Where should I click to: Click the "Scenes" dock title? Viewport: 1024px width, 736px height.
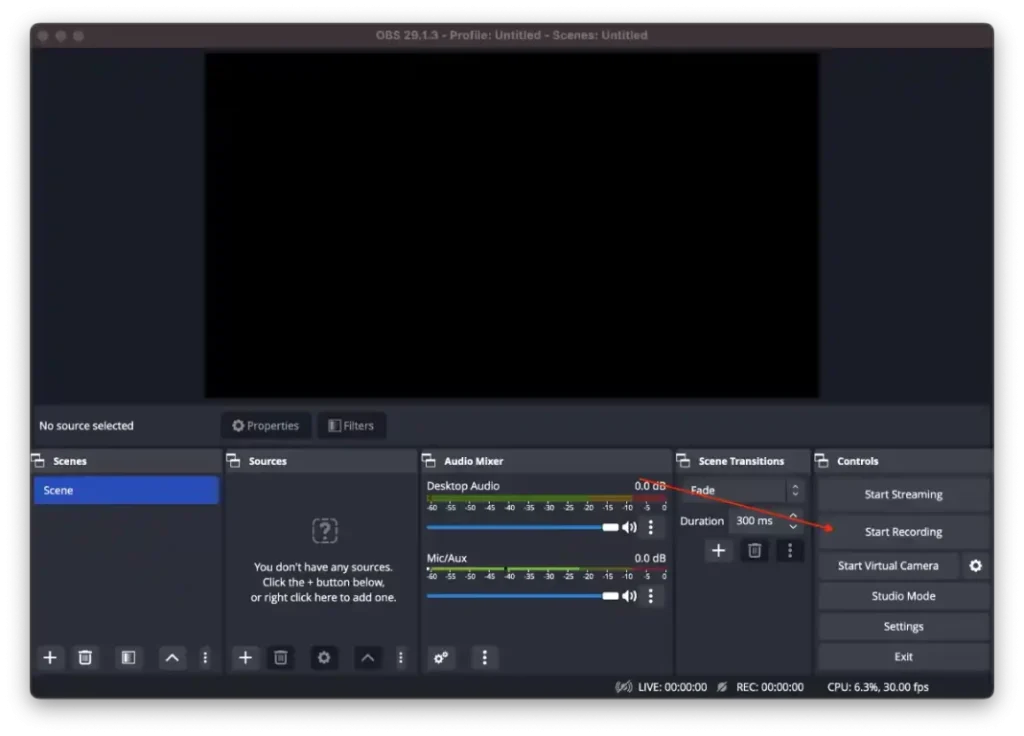click(x=70, y=461)
